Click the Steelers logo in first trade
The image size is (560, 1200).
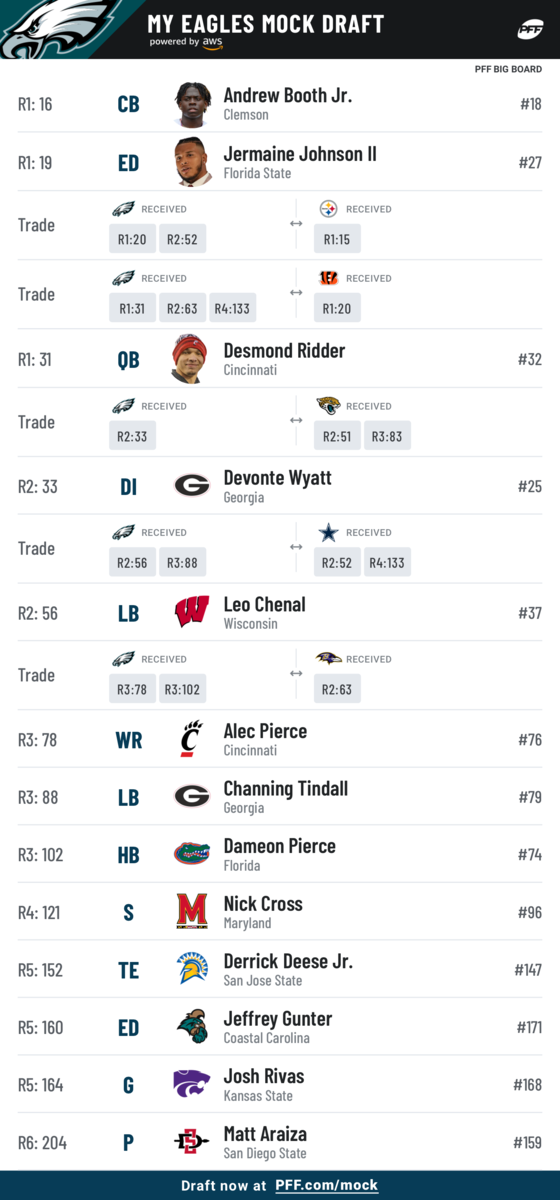pos(328,209)
